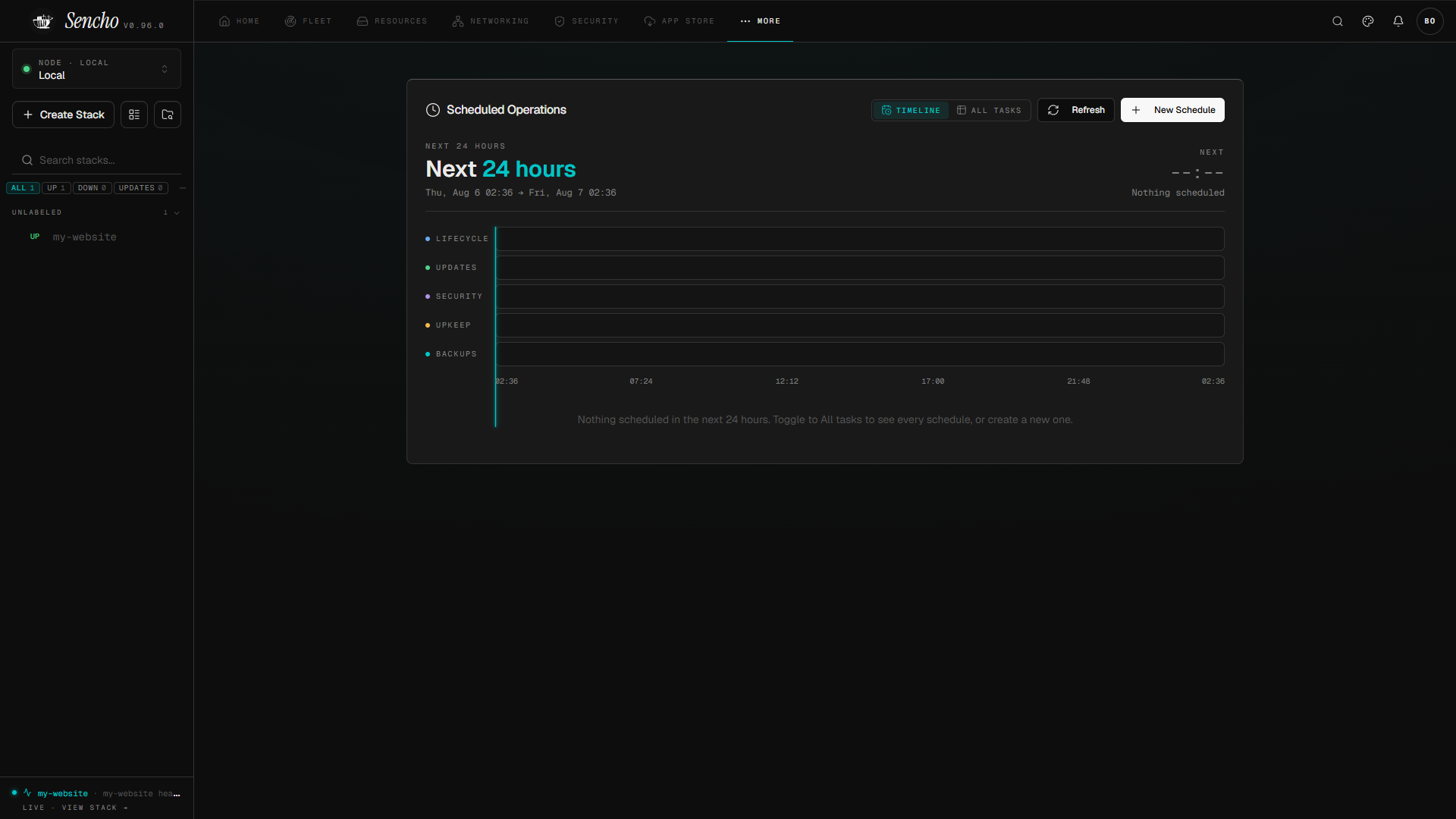Image resolution: width=1456 pixels, height=819 pixels.
Task: Click the Backups timeline track
Action: click(x=860, y=354)
